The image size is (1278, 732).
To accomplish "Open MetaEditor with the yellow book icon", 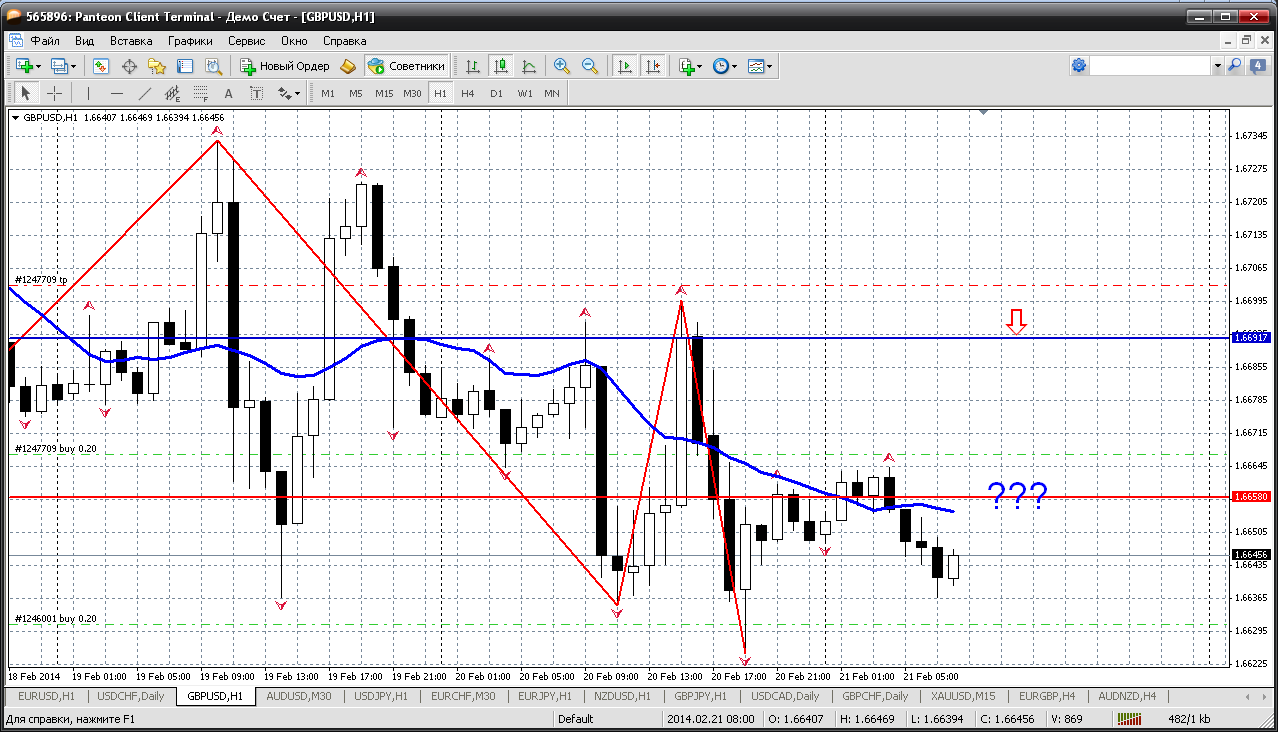I will pos(348,66).
